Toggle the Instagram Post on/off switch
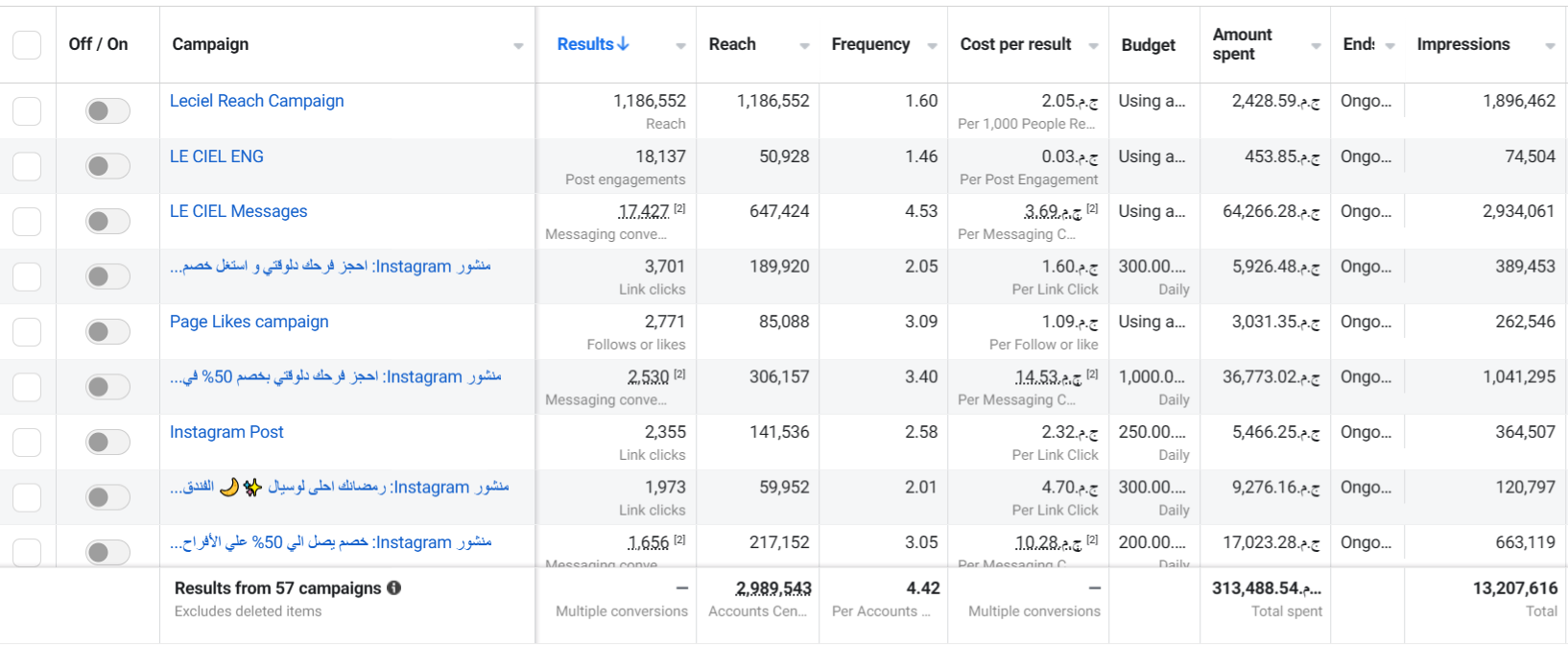 click(107, 443)
